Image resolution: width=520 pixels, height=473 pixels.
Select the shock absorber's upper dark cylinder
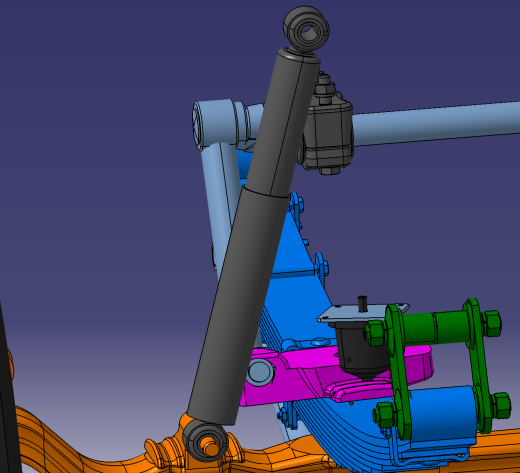[x=283, y=123]
